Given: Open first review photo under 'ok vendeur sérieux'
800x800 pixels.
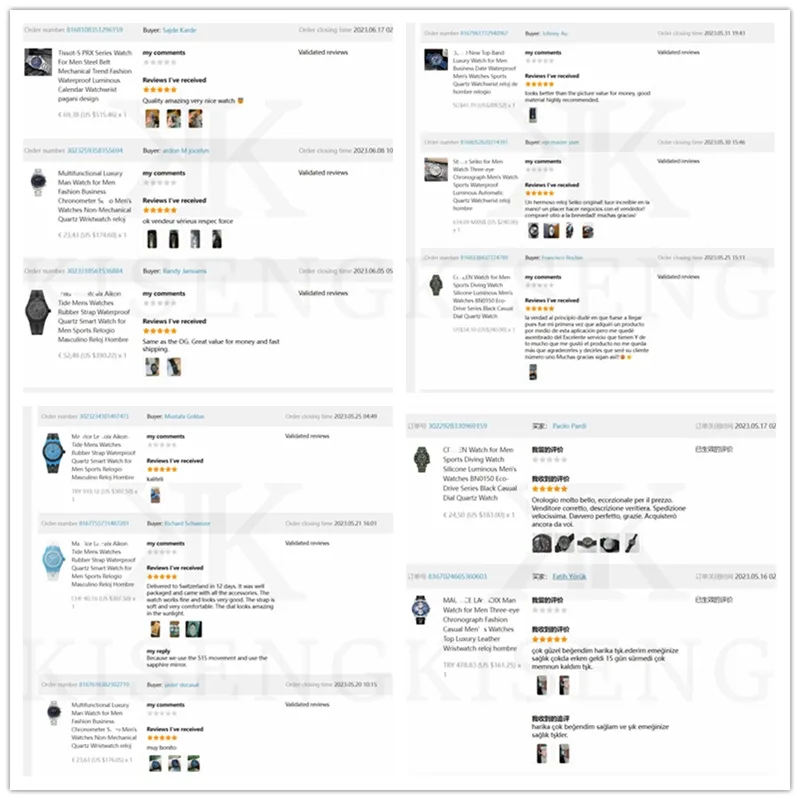Looking at the screenshot, I should 152,239.
